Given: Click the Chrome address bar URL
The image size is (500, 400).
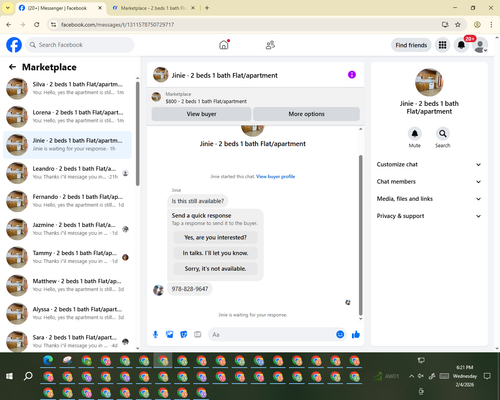Looking at the screenshot, I should [117, 25].
